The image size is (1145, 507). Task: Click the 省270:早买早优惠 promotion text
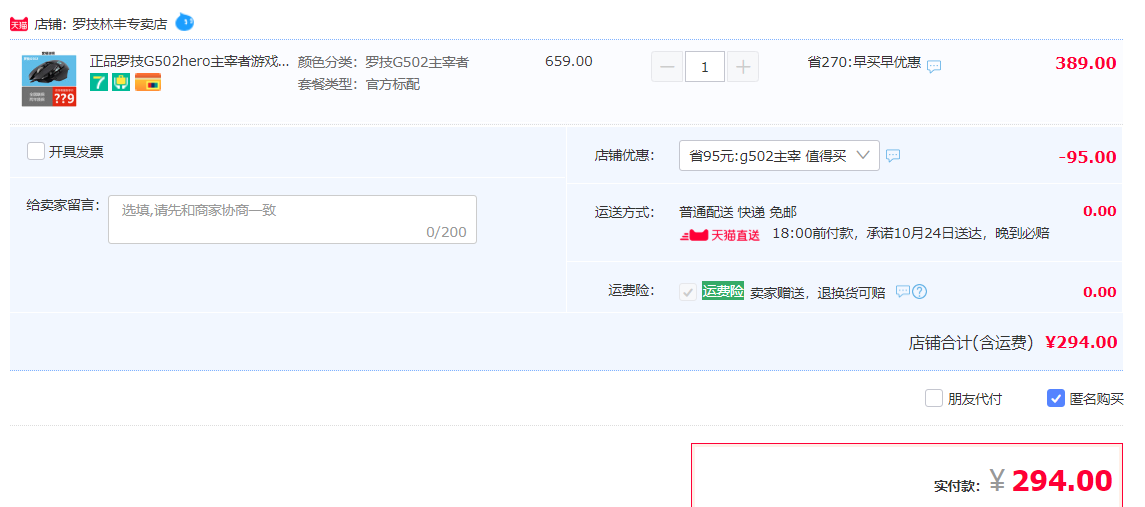point(864,62)
